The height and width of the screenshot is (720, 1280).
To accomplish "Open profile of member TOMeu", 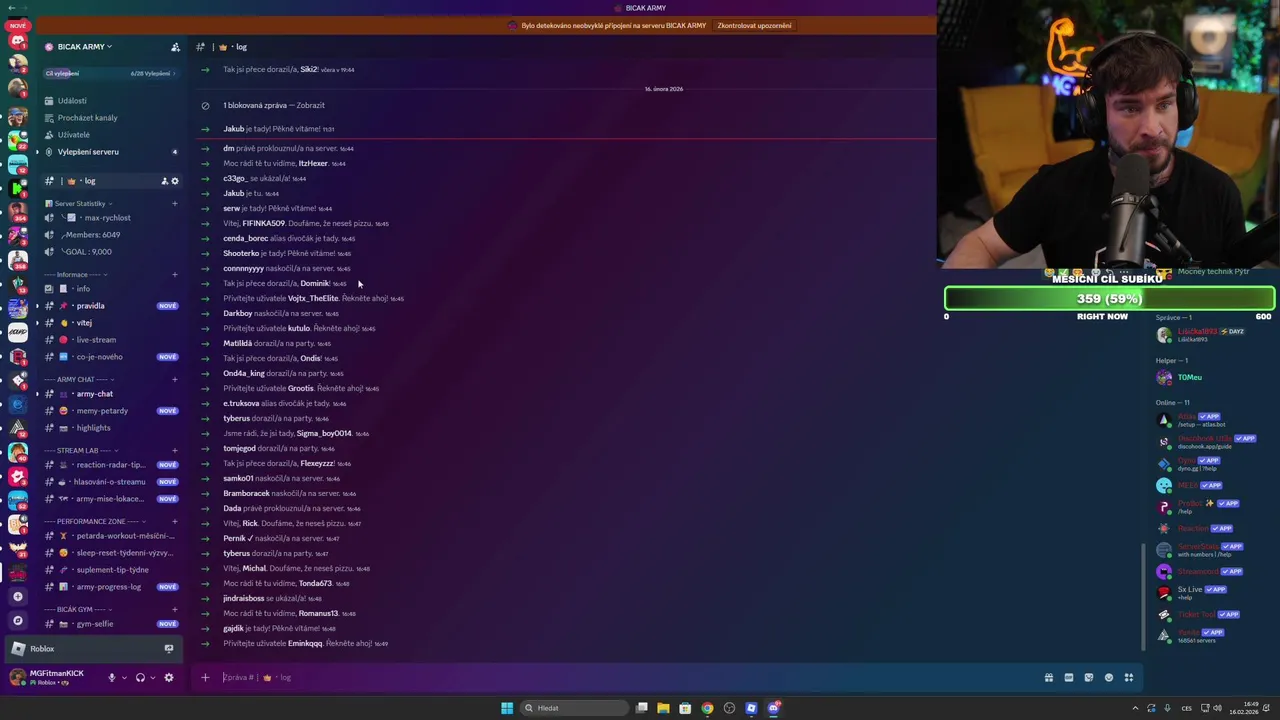I will coord(1190,378).
